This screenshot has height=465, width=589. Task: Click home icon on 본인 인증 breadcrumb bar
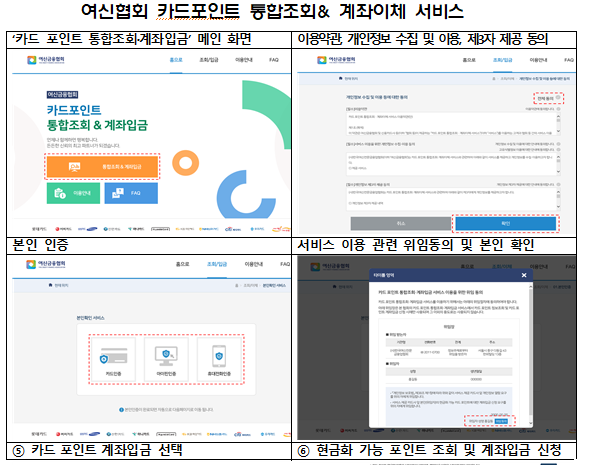point(50,285)
